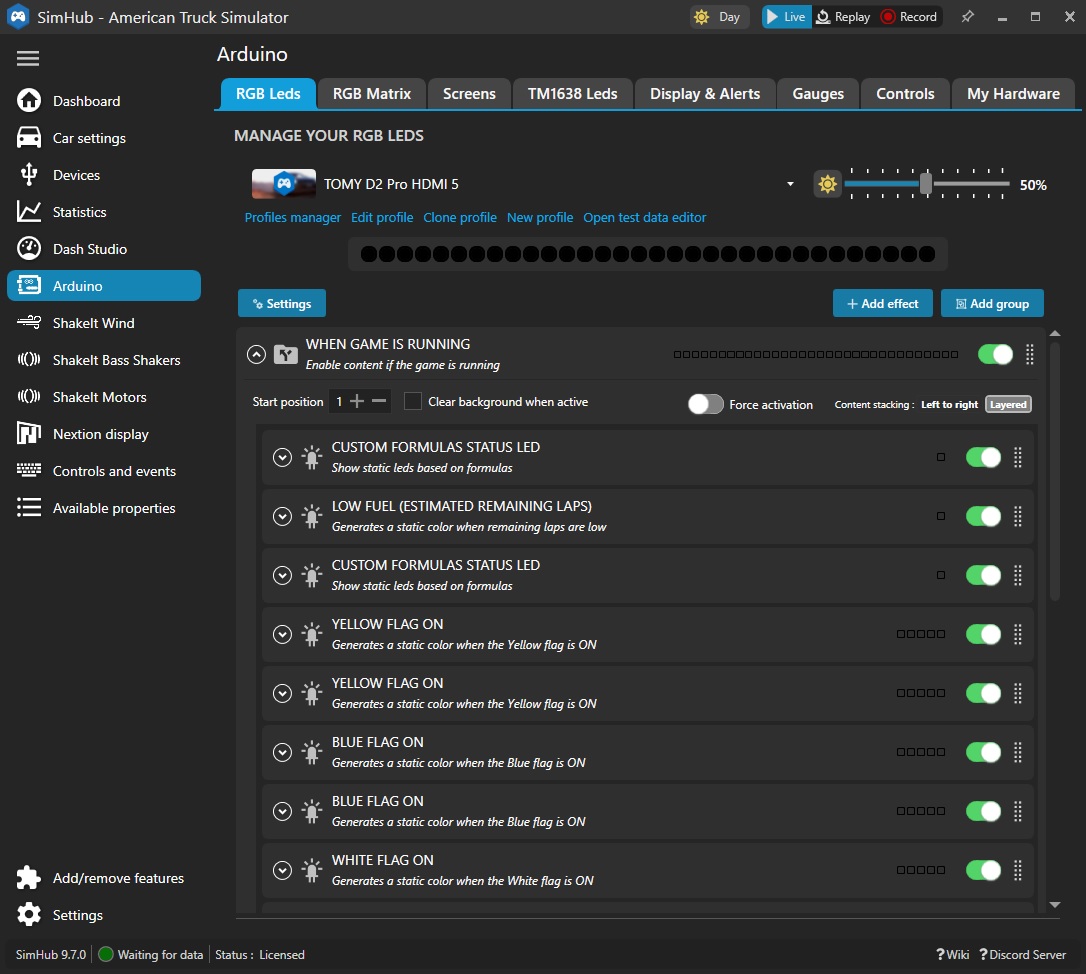Switch to the Screens tab
Image resolution: width=1086 pixels, height=974 pixels.
click(470, 94)
